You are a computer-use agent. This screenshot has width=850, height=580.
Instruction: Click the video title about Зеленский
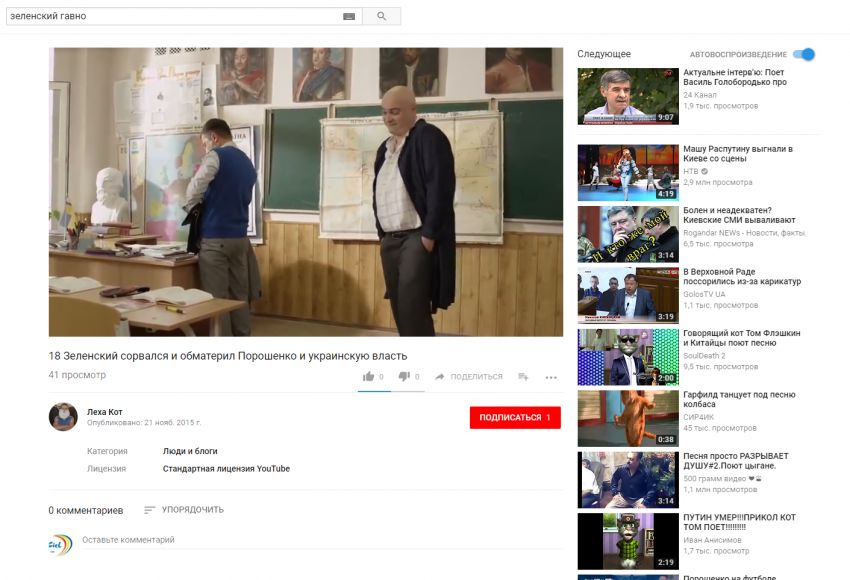coord(228,356)
